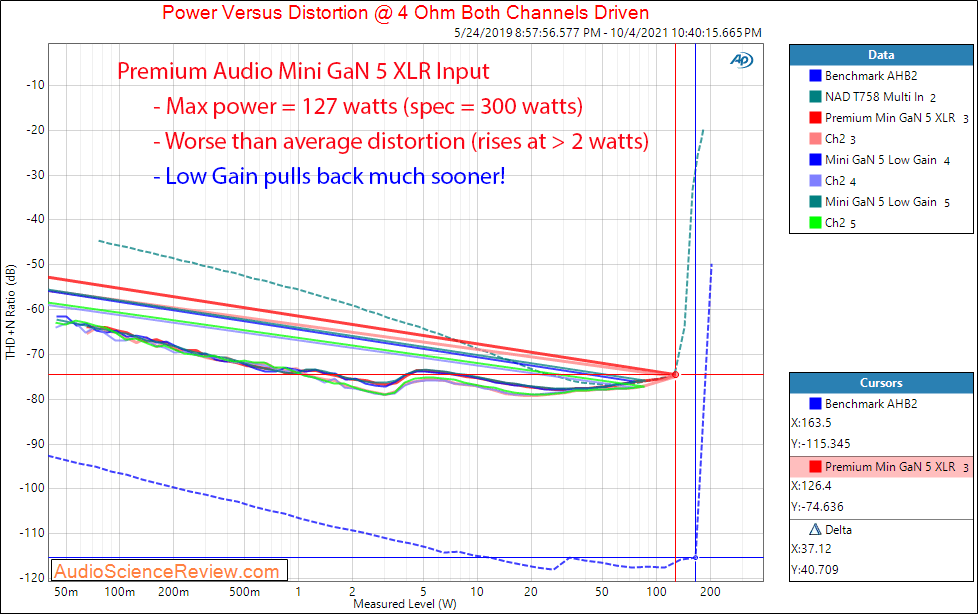Click the red cursor point on the graph
The width and height of the screenshot is (978, 614).
tap(675, 374)
